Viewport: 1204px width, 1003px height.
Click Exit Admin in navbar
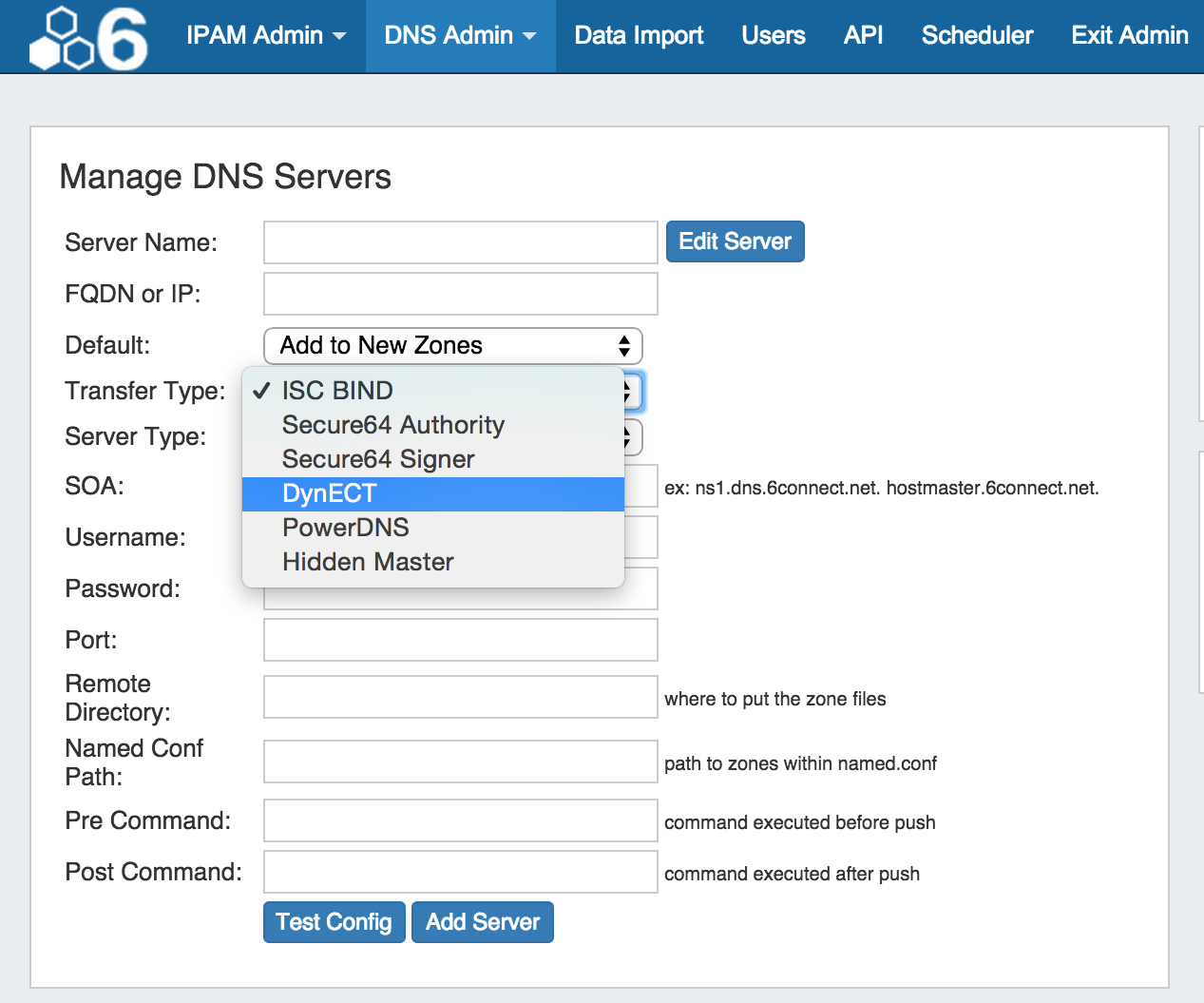point(1129,36)
